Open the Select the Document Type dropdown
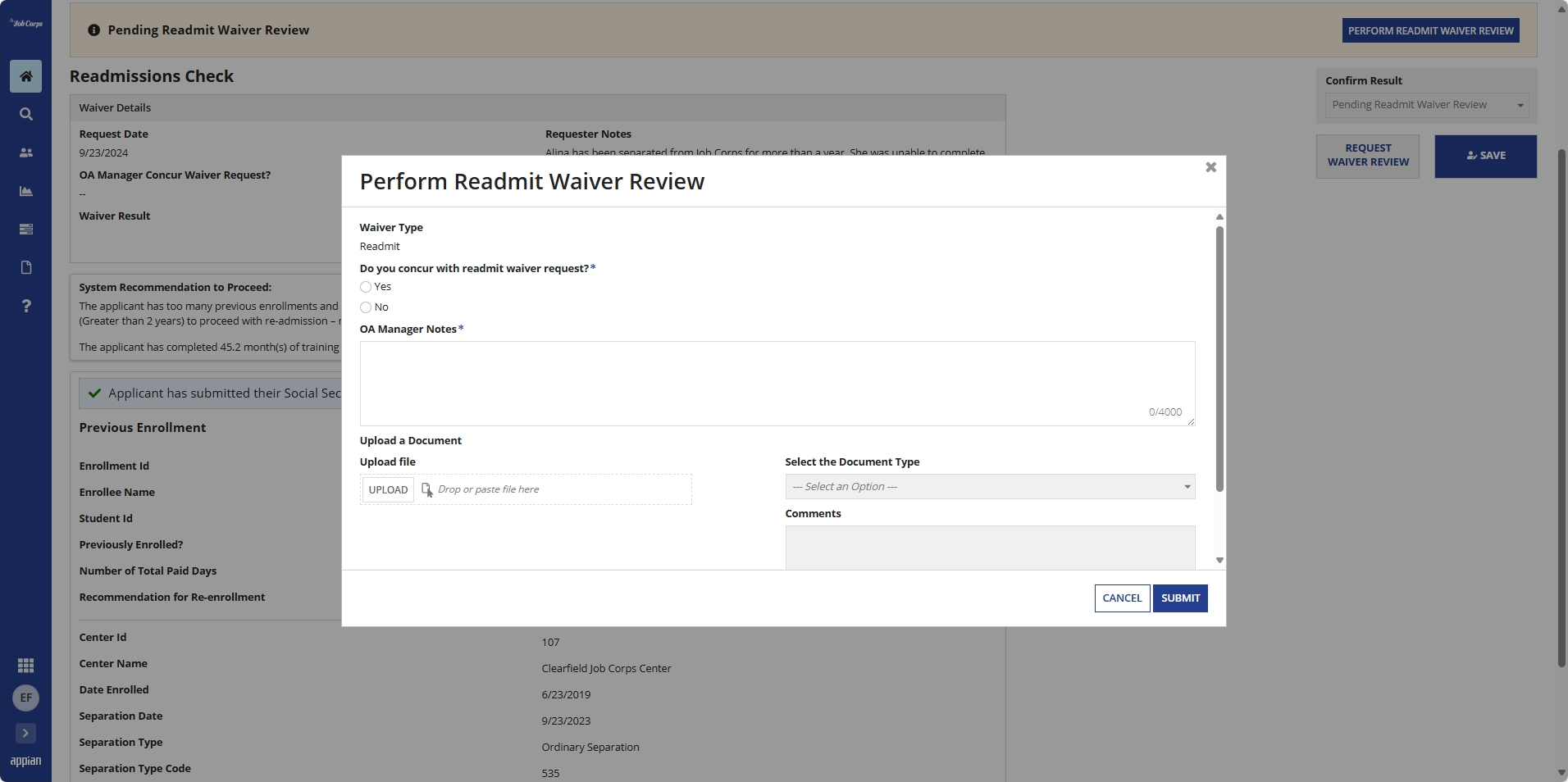The height and width of the screenshot is (782, 1568). [990, 486]
